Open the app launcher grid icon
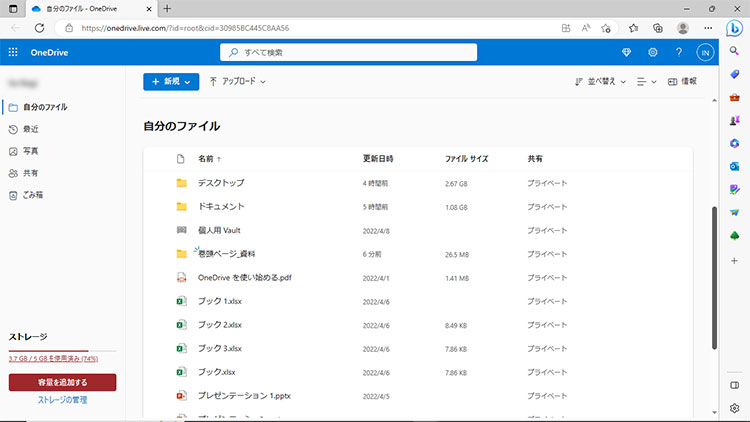 13,52
